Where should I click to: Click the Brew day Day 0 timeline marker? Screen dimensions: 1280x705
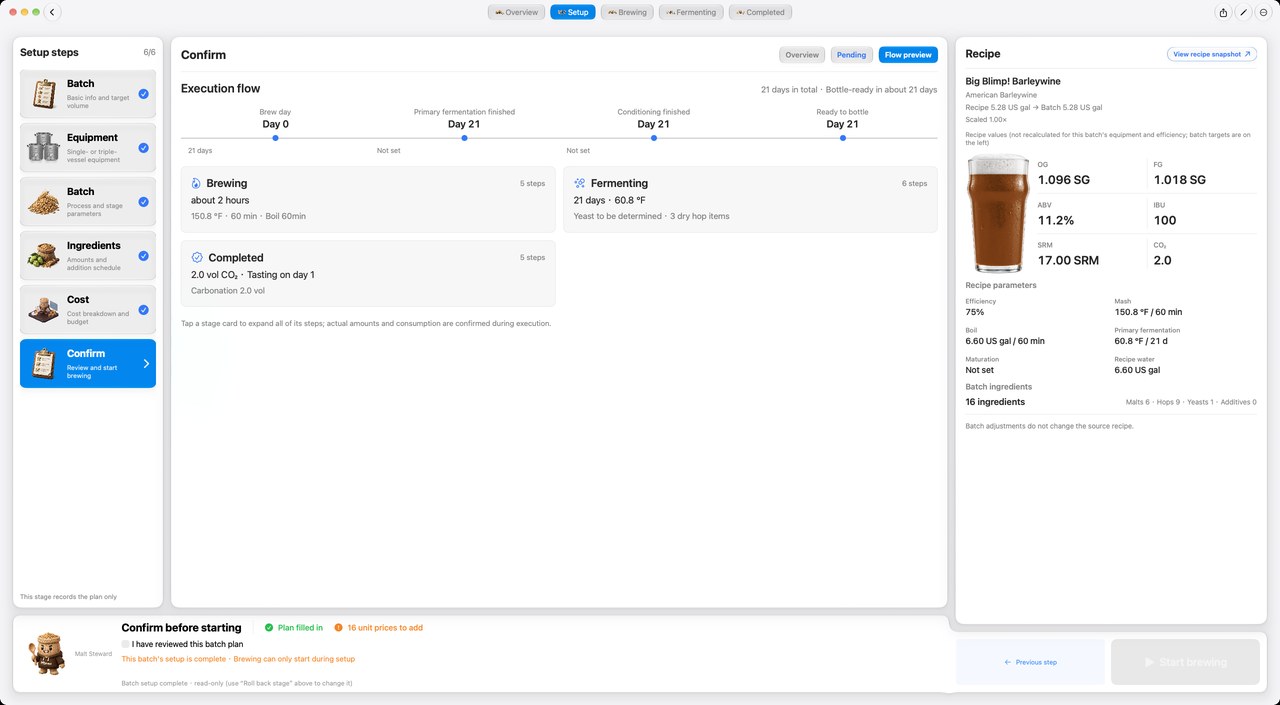275,138
